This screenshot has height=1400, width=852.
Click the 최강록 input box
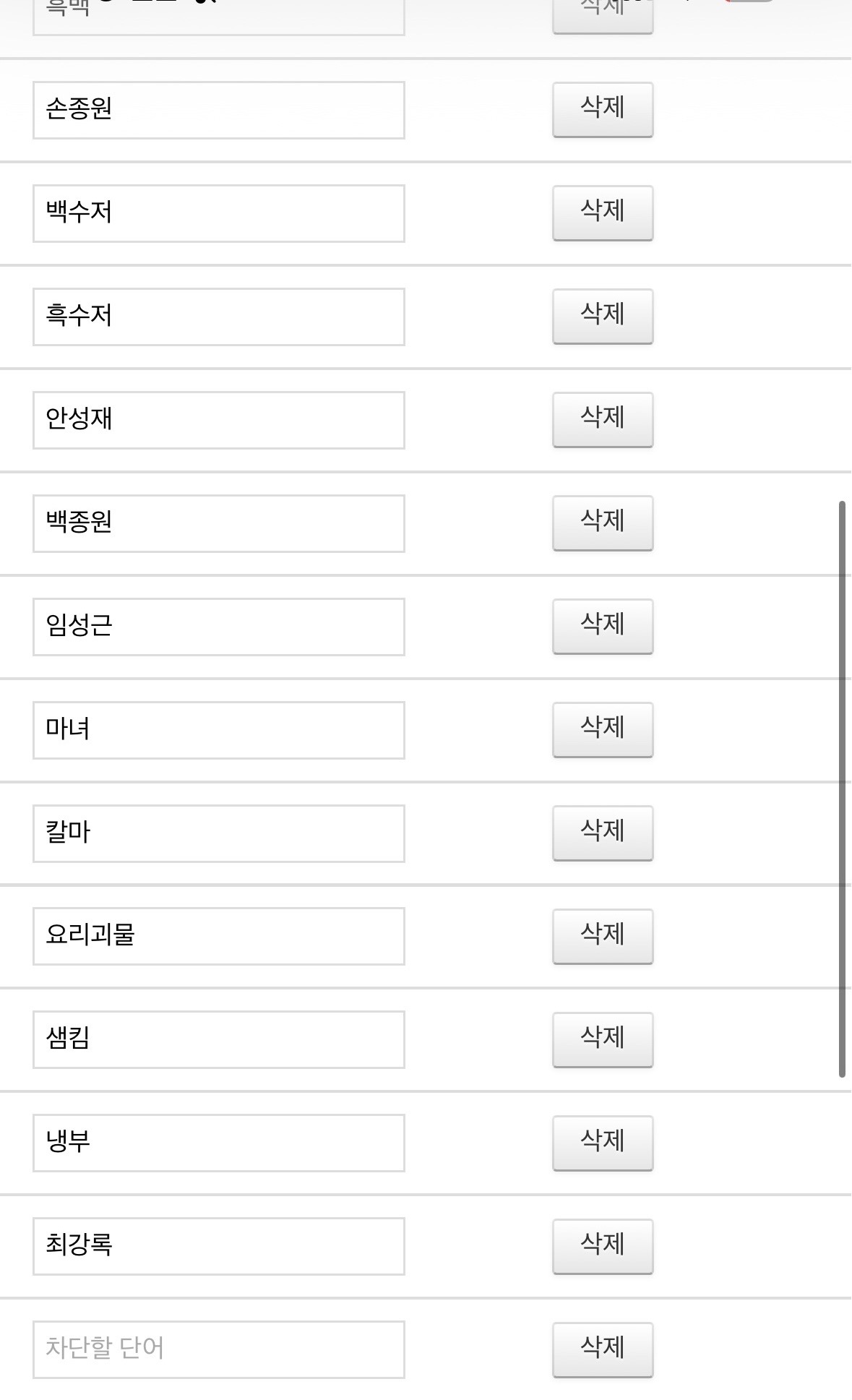pos(218,1247)
